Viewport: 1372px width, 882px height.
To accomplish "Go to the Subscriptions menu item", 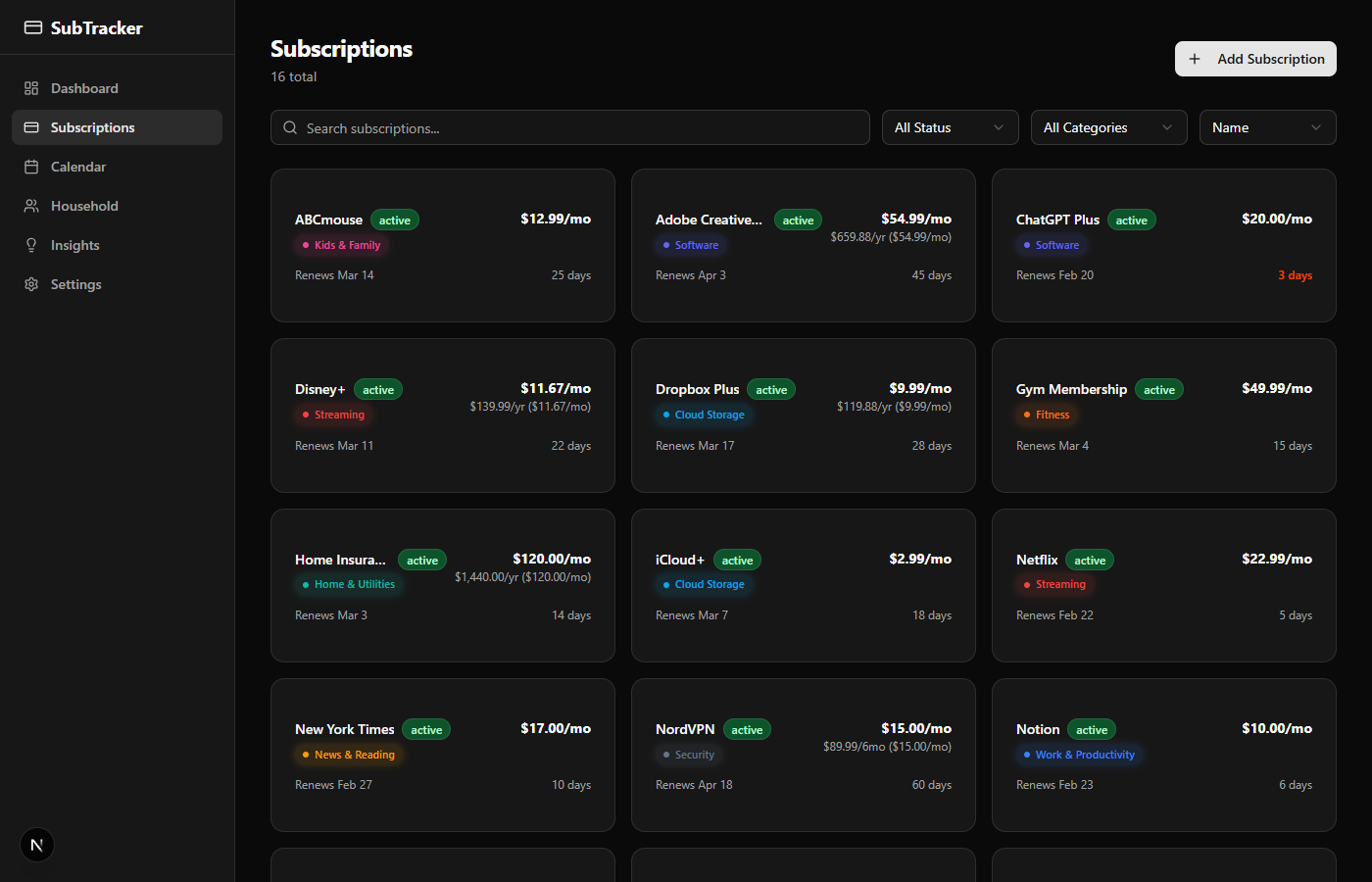I will (x=93, y=127).
